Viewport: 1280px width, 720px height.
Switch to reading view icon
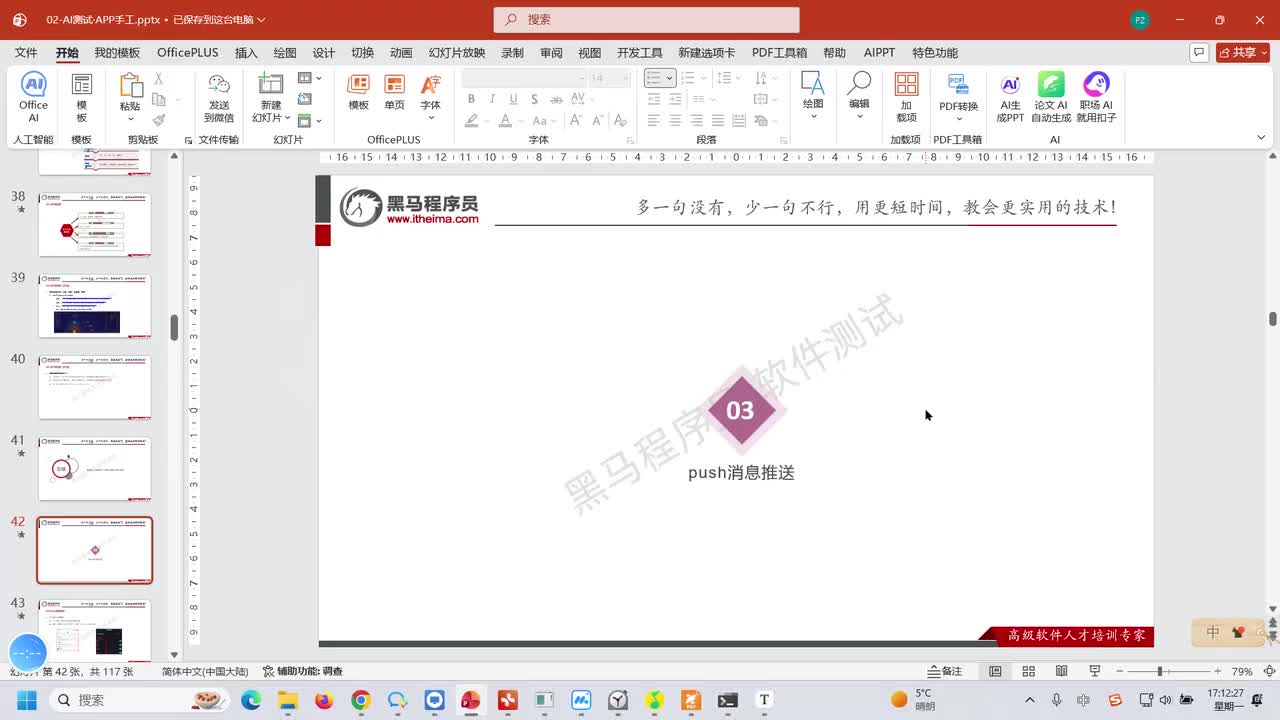[x=1060, y=671]
